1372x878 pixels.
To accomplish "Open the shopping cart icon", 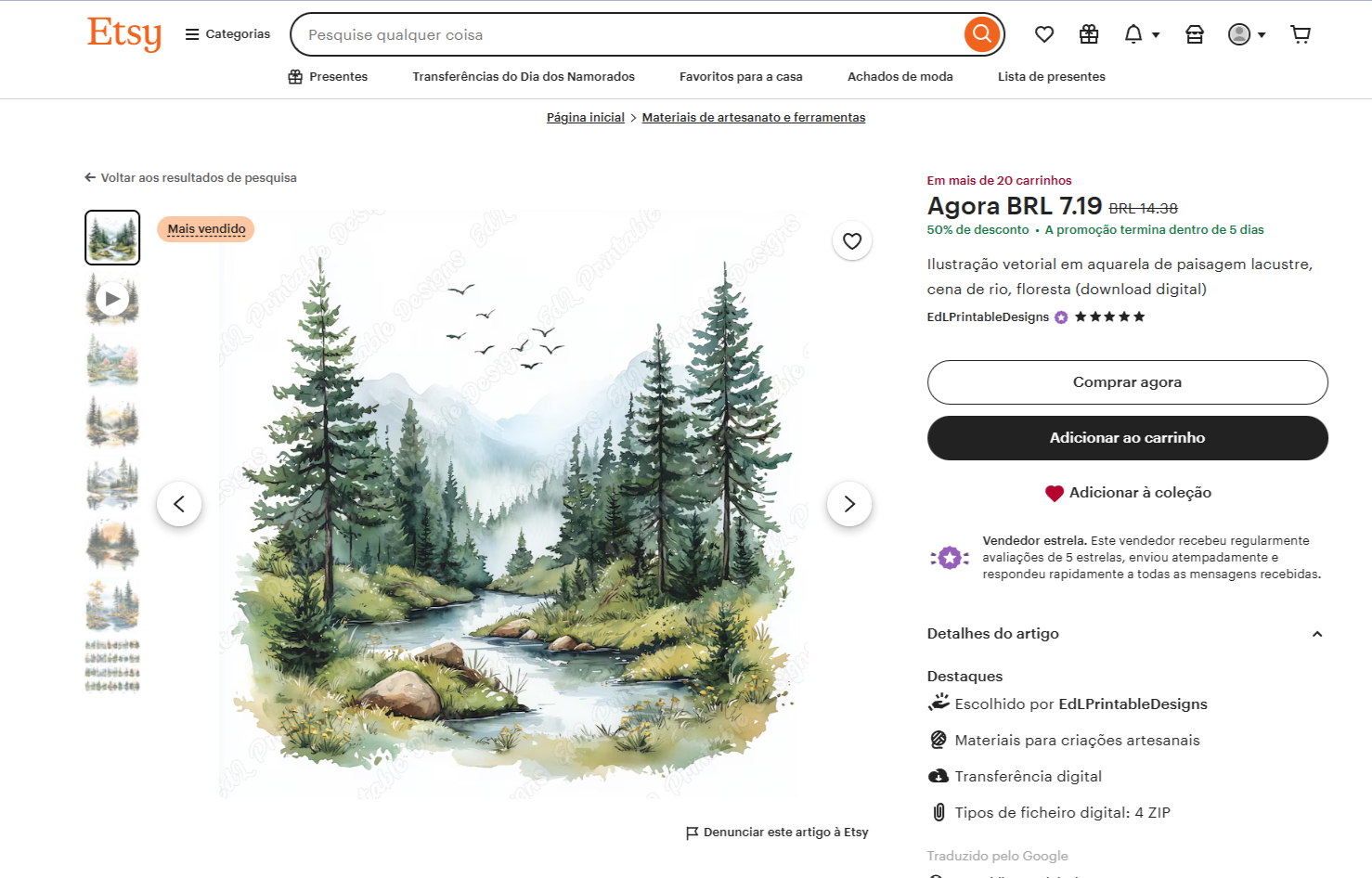I will 1301,33.
